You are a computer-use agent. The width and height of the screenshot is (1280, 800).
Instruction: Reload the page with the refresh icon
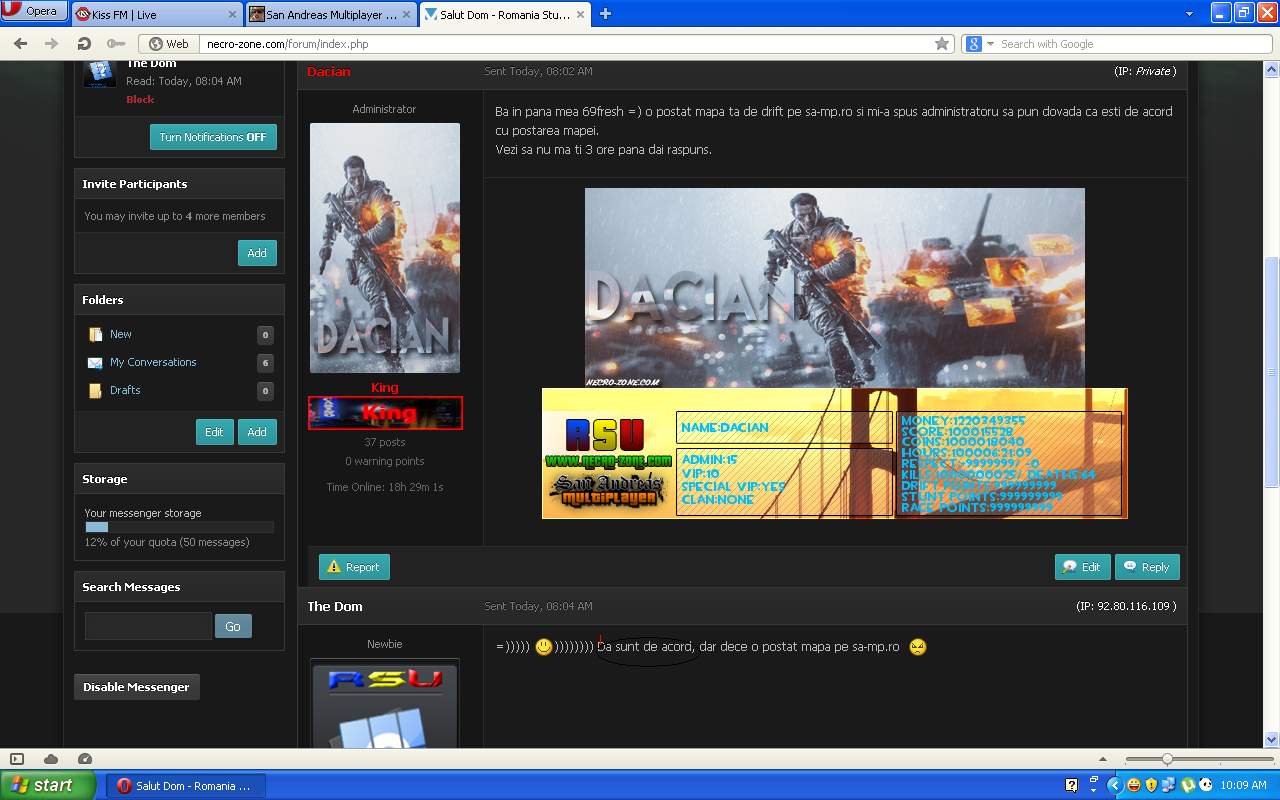click(x=84, y=44)
